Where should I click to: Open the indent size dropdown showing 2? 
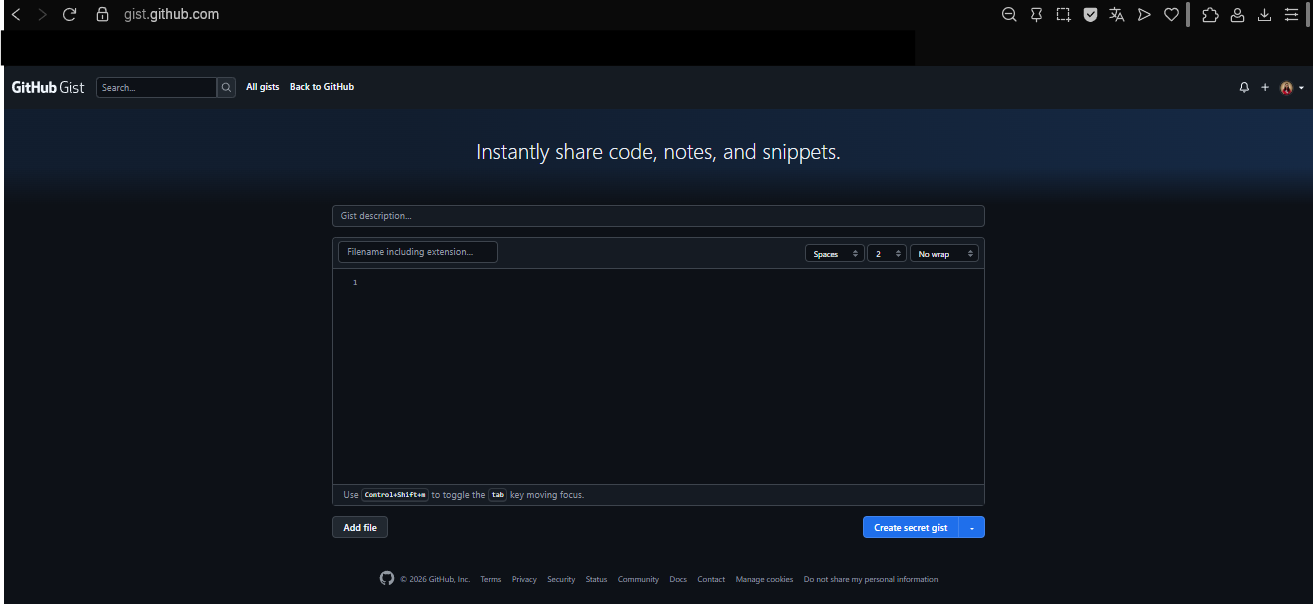point(886,254)
